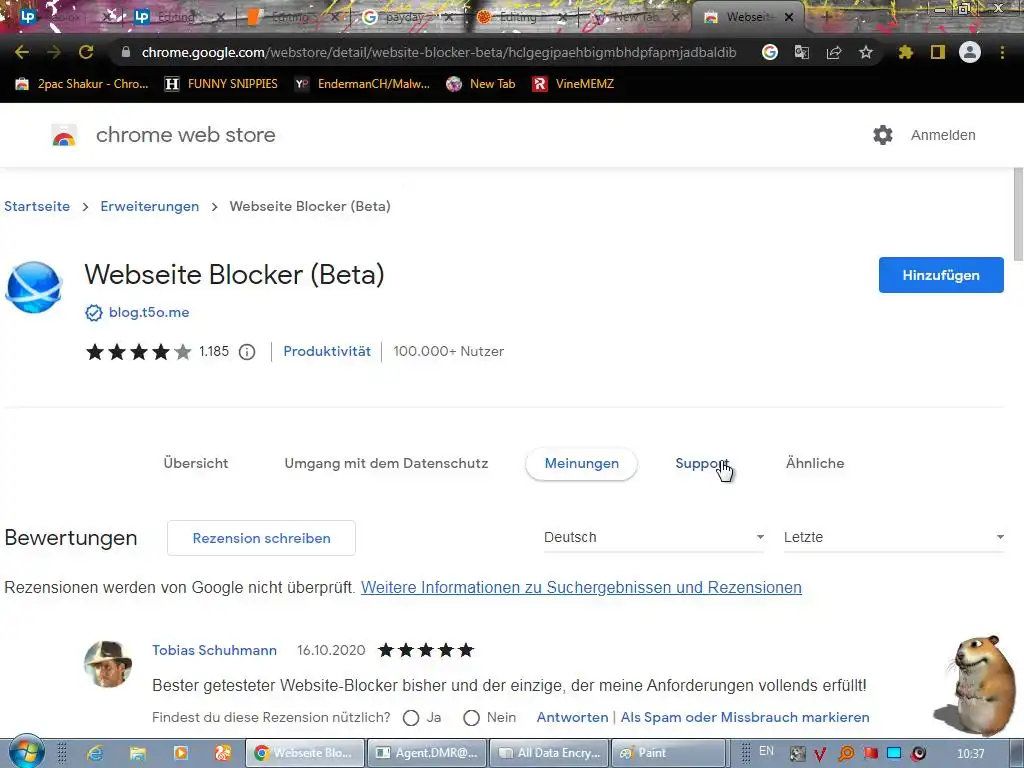This screenshot has height=768, width=1024.
Task: Go back with the browser back arrow
Action: tap(22, 52)
